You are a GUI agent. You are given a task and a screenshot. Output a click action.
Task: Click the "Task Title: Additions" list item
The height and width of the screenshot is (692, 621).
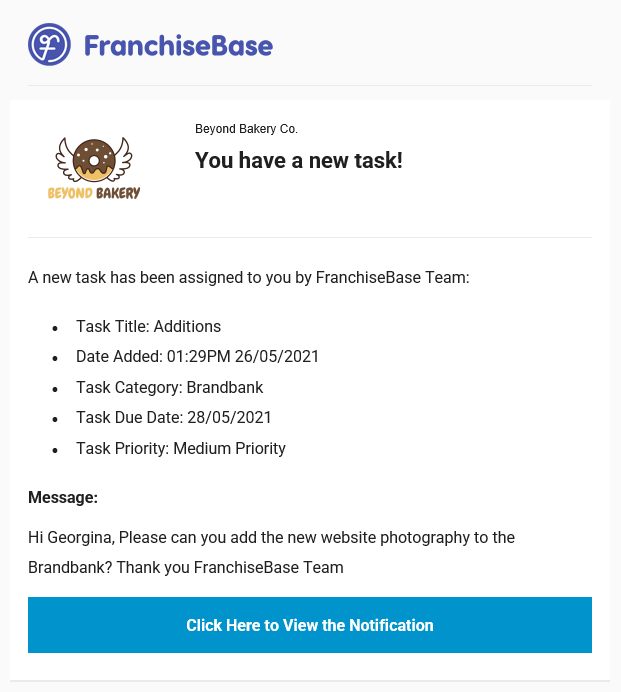[x=148, y=326]
